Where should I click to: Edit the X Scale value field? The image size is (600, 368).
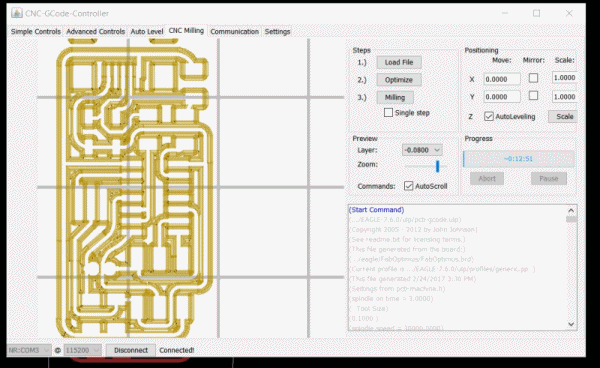pyautogui.click(x=565, y=78)
